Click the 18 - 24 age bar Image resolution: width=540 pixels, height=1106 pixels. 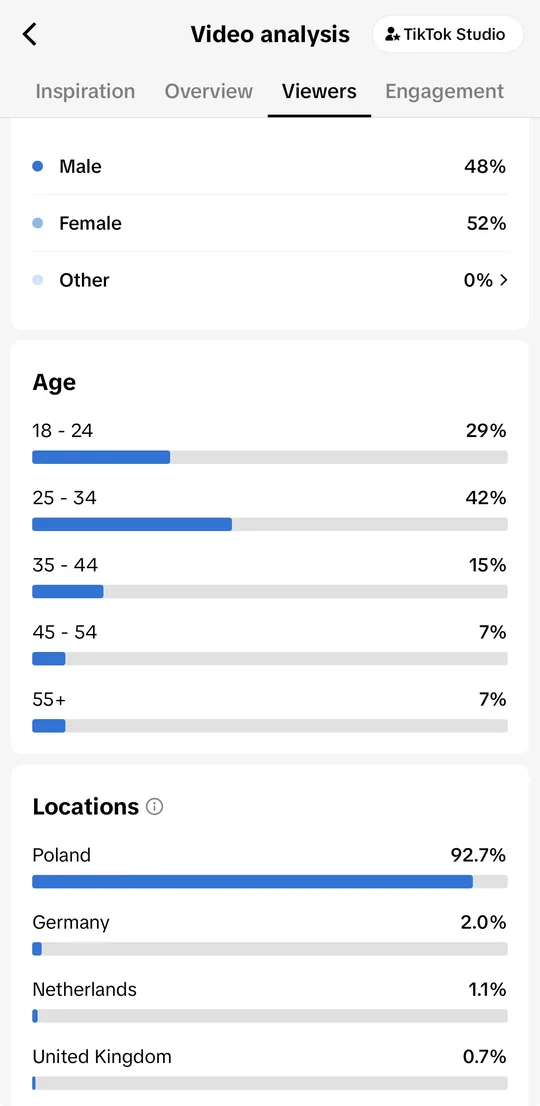(270, 457)
